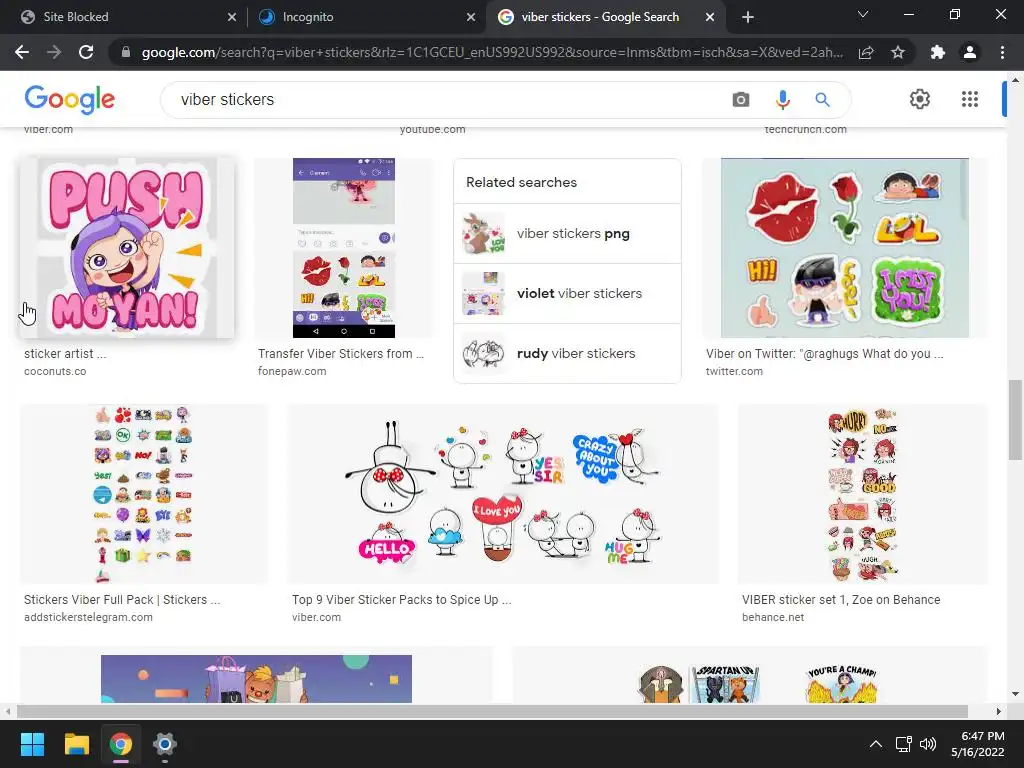The height and width of the screenshot is (768, 1024).
Task: Open Settings gear on the taskbar
Action: (x=165, y=744)
